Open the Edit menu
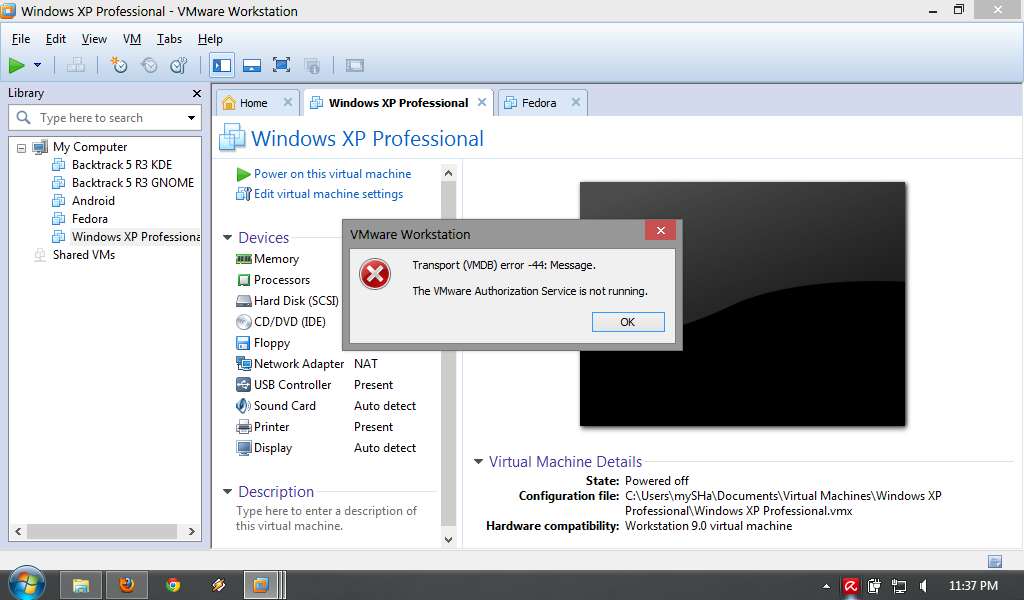The width and height of the screenshot is (1024, 600). 56,39
